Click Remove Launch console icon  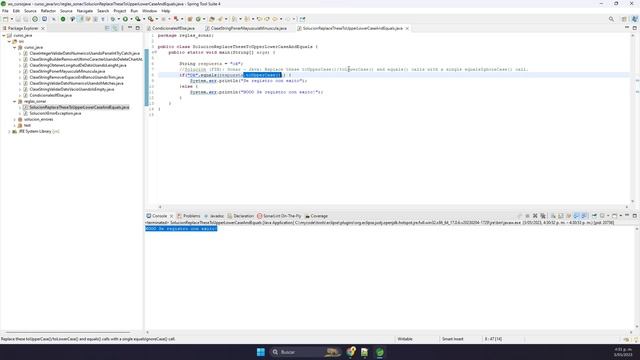tap(535, 216)
